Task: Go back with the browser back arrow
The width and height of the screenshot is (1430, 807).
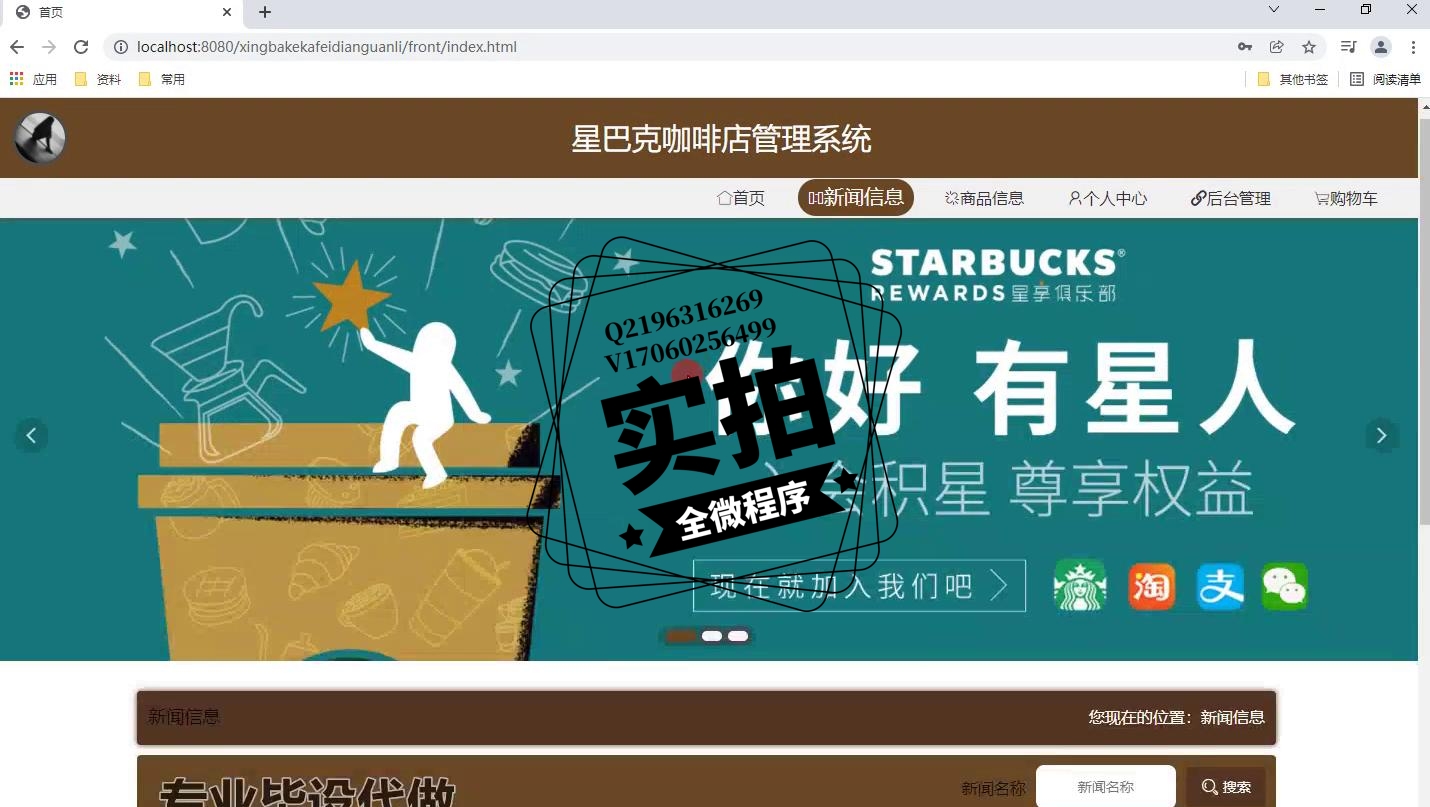Action: click(x=17, y=47)
